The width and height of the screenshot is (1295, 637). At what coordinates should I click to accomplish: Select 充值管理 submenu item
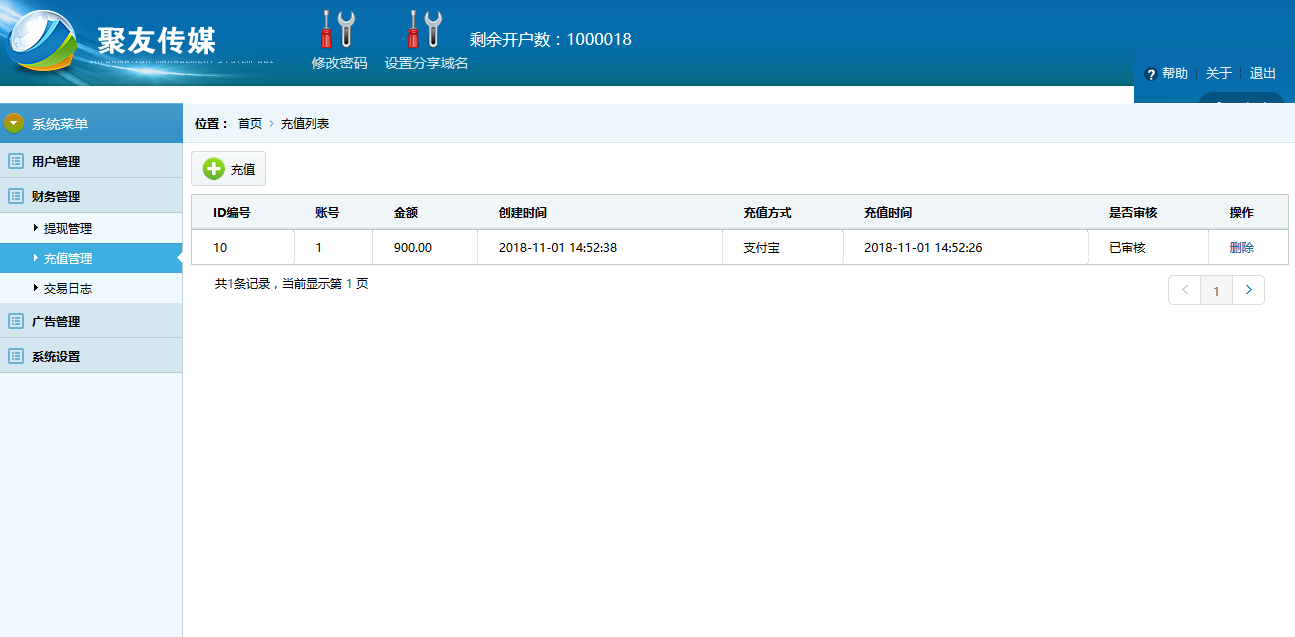[x=91, y=258]
